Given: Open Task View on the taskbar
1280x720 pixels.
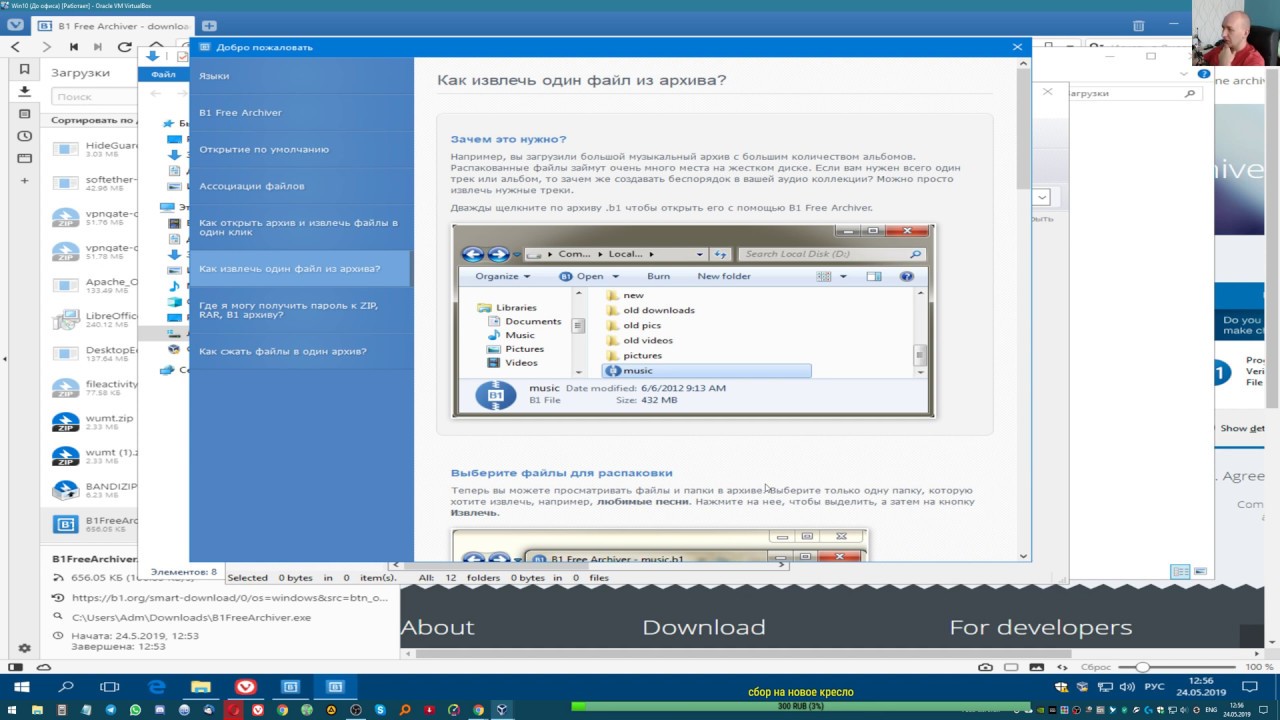Looking at the screenshot, I should click(x=110, y=687).
